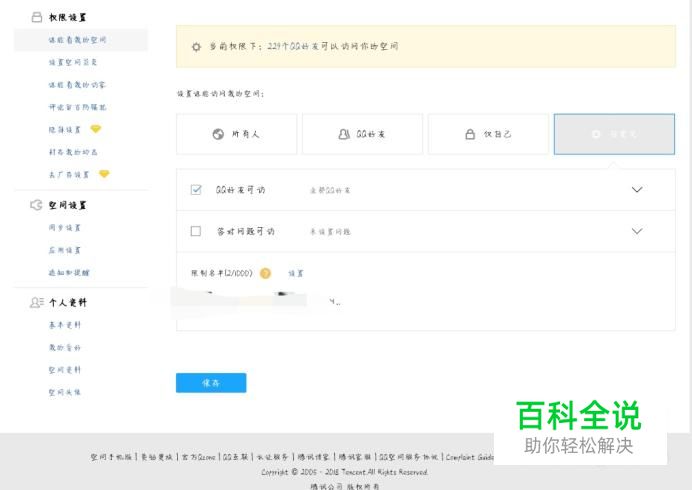Open 腾讯博客 footer link
This screenshot has width=692, height=490.
tap(313, 457)
